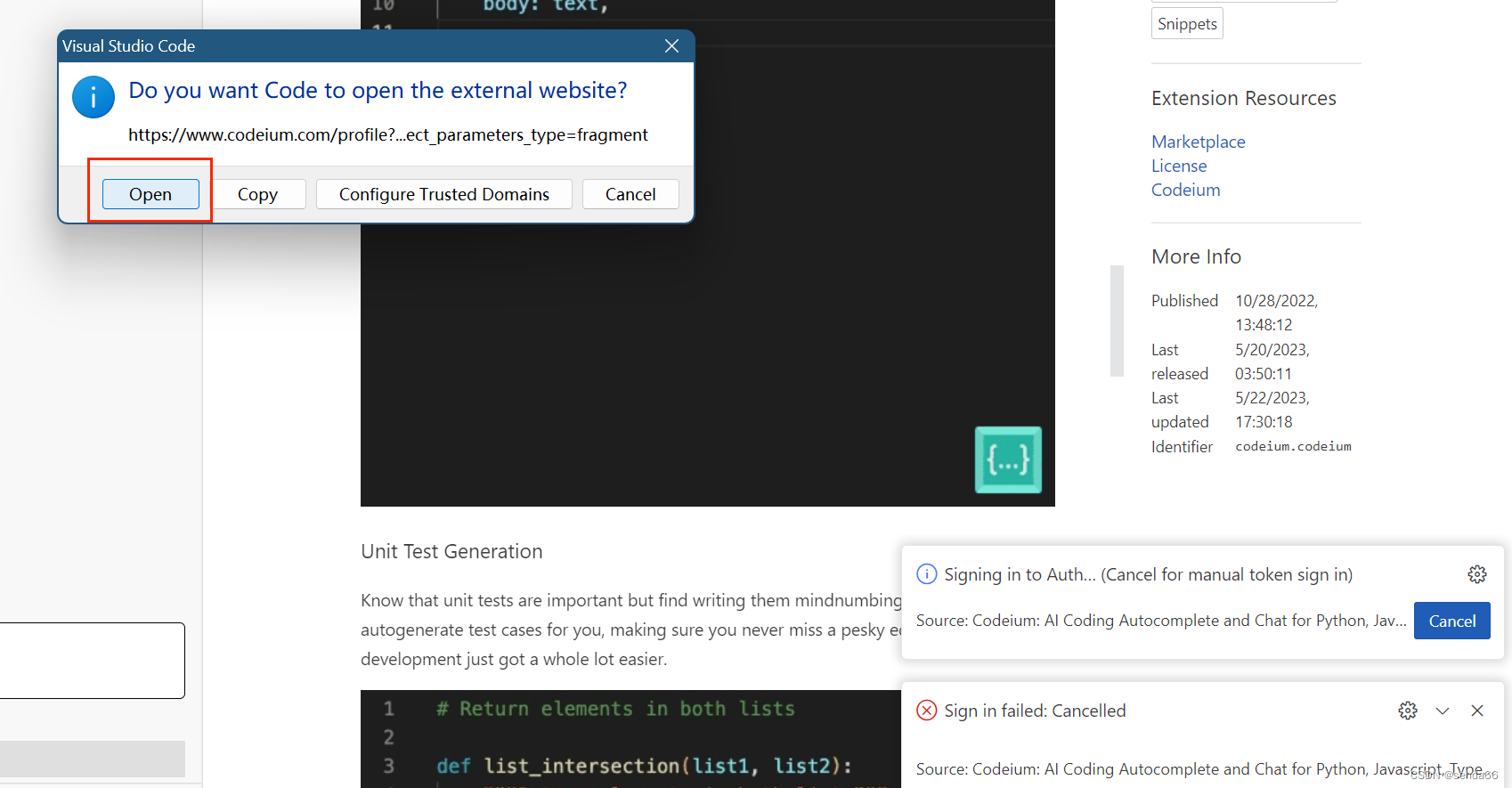Select the Snippets category tag
Viewport: 1512px width, 788px height.
point(1187,24)
